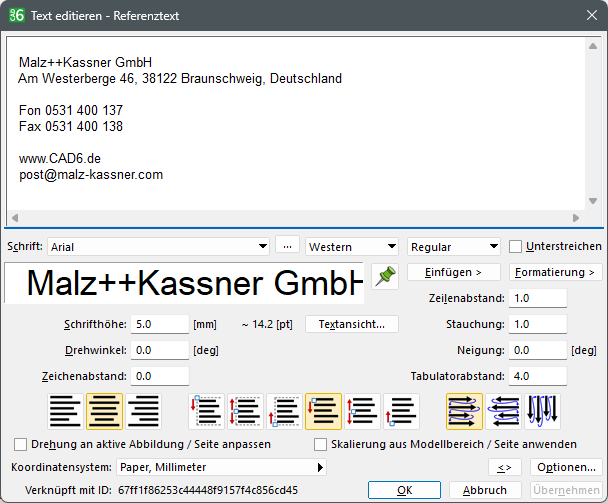The width and height of the screenshot is (608, 503).
Task: Select centered text alignment icon
Action: [x=104, y=411]
